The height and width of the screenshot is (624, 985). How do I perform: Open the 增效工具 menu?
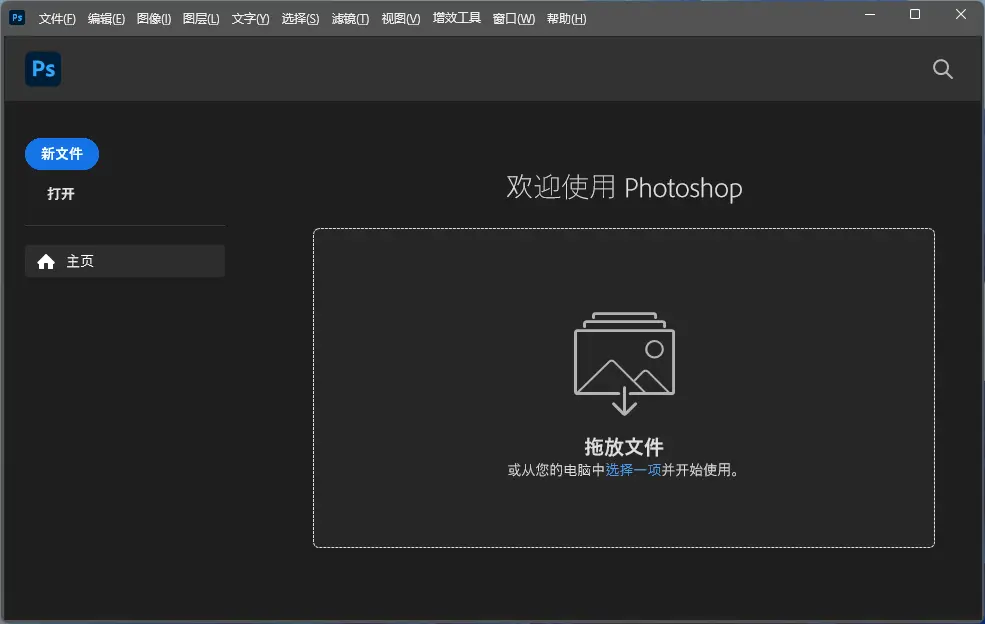456,19
